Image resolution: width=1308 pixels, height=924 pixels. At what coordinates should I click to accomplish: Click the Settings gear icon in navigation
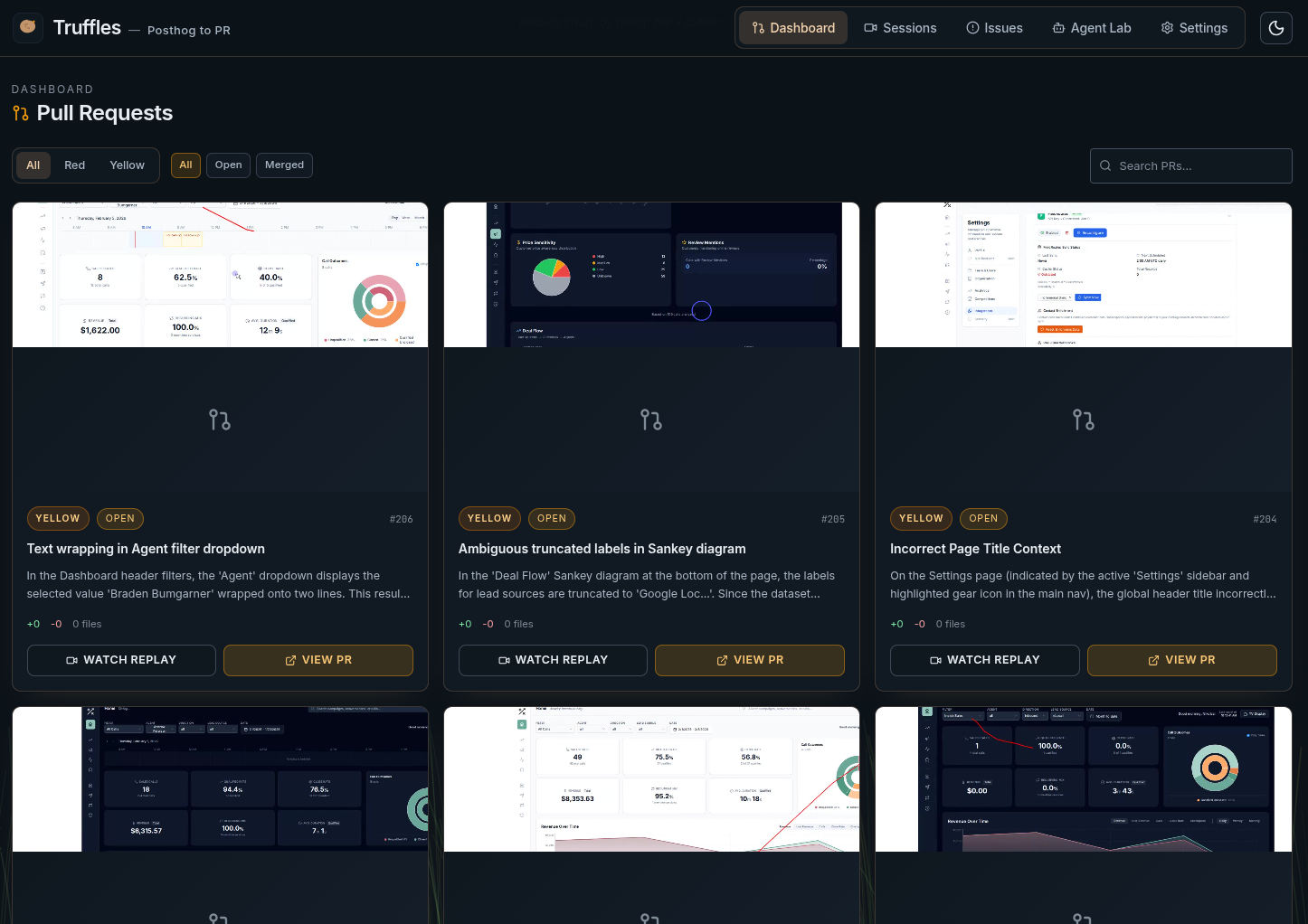click(x=1166, y=28)
